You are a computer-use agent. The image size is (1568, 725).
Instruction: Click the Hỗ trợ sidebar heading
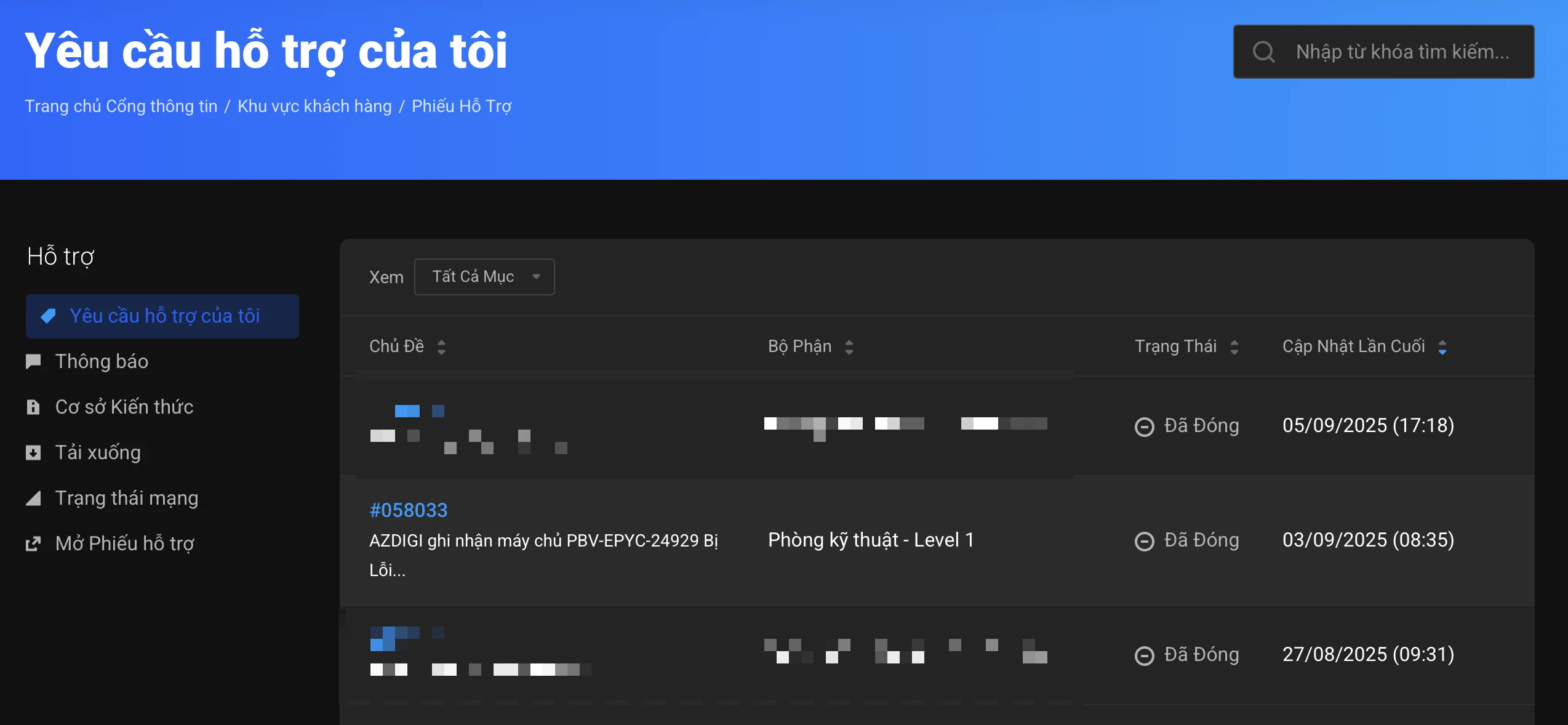pyautogui.click(x=61, y=257)
